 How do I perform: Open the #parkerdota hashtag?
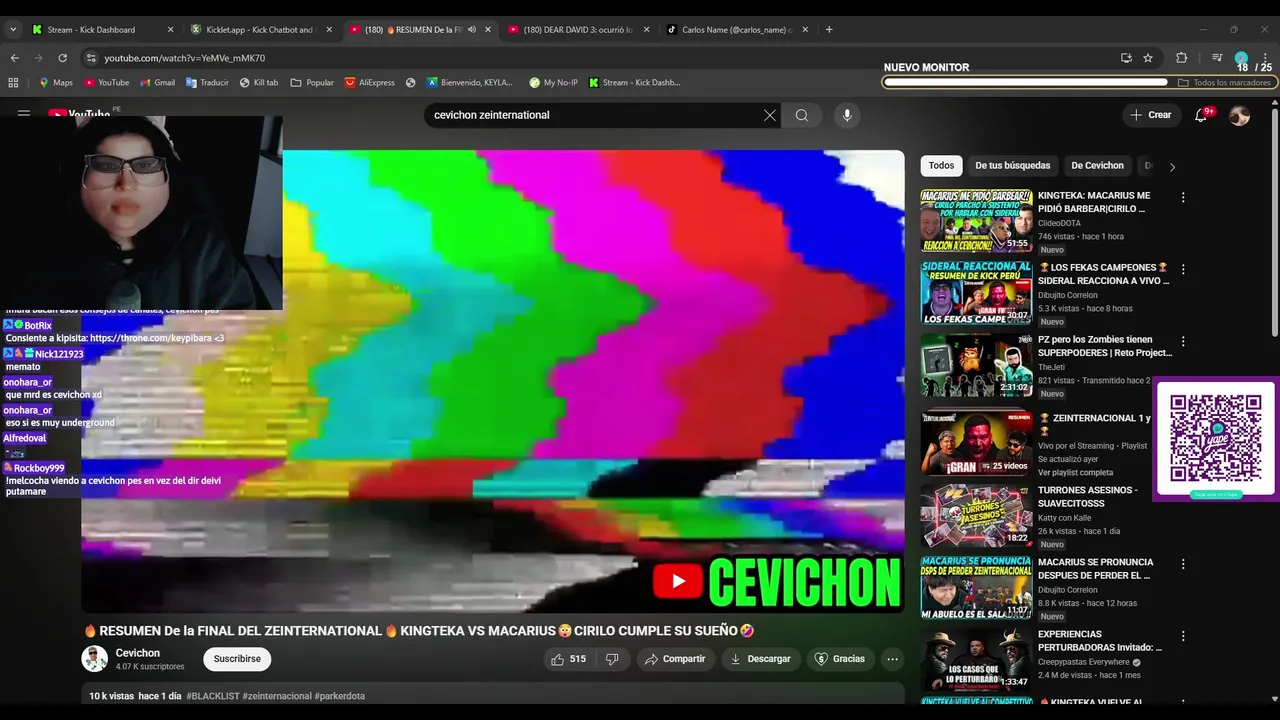[x=340, y=696]
